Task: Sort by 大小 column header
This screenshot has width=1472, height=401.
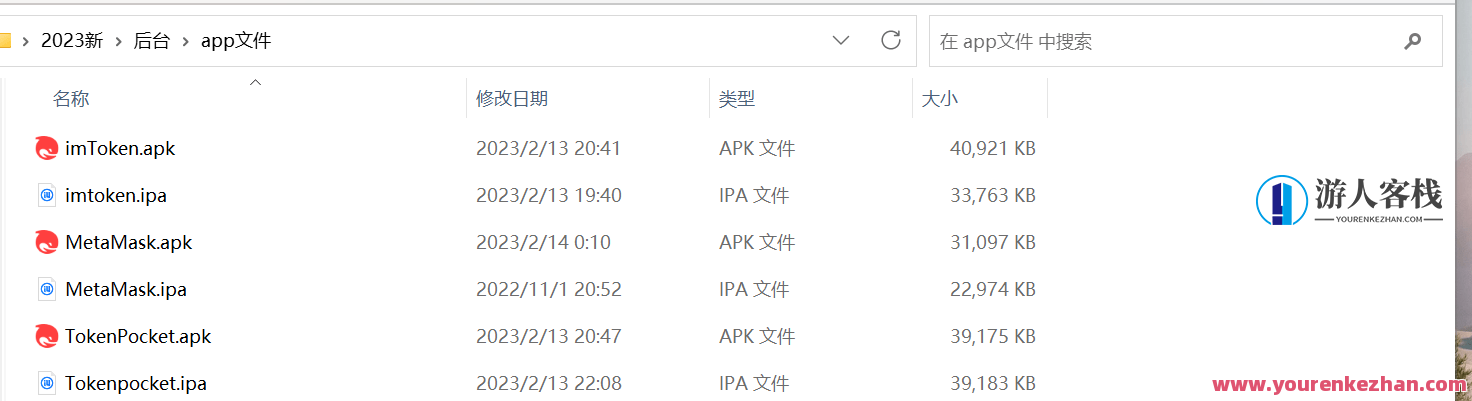Action: click(x=939, y=98)
